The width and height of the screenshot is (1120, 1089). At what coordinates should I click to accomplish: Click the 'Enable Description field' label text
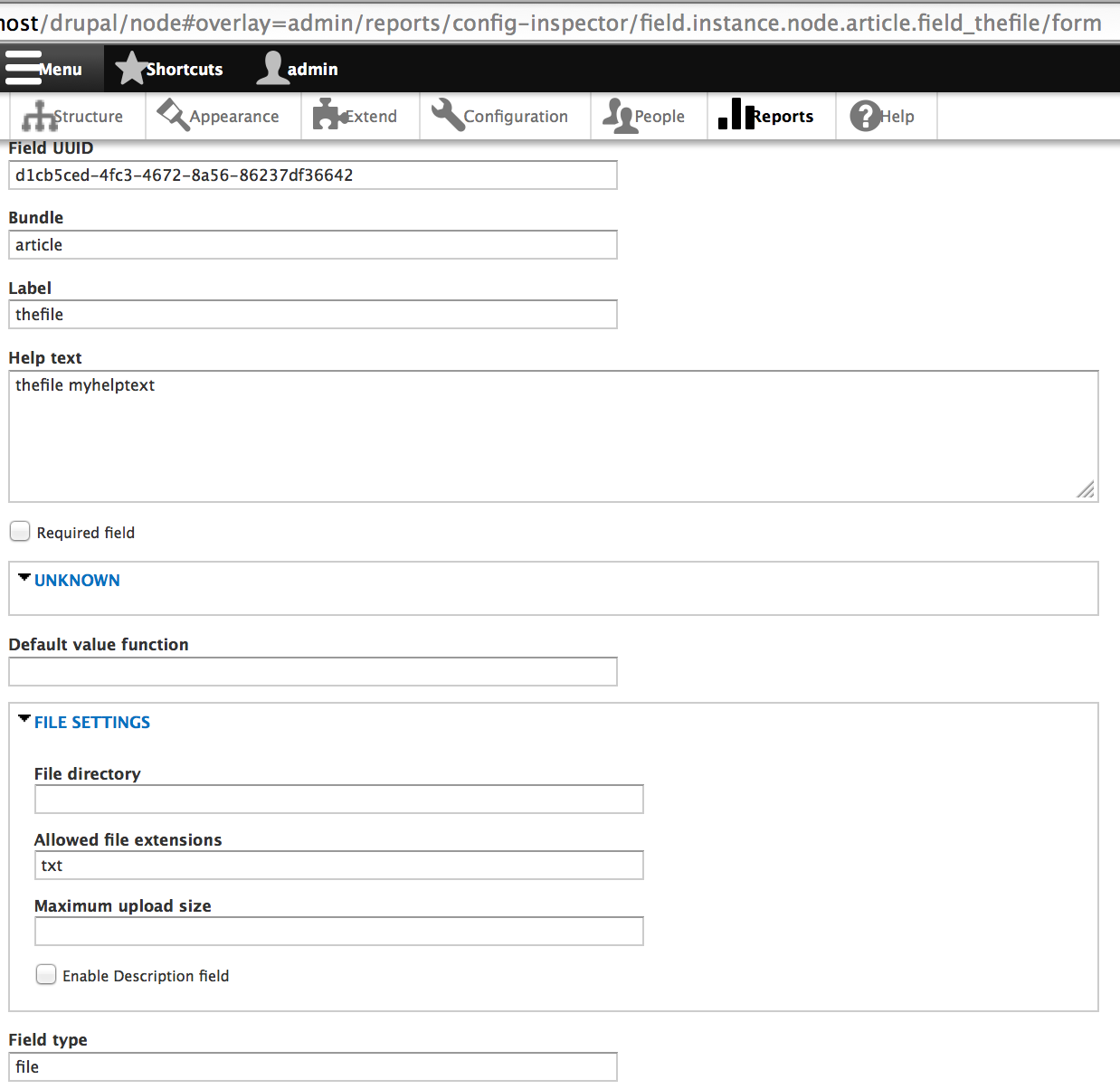[146, 976]
